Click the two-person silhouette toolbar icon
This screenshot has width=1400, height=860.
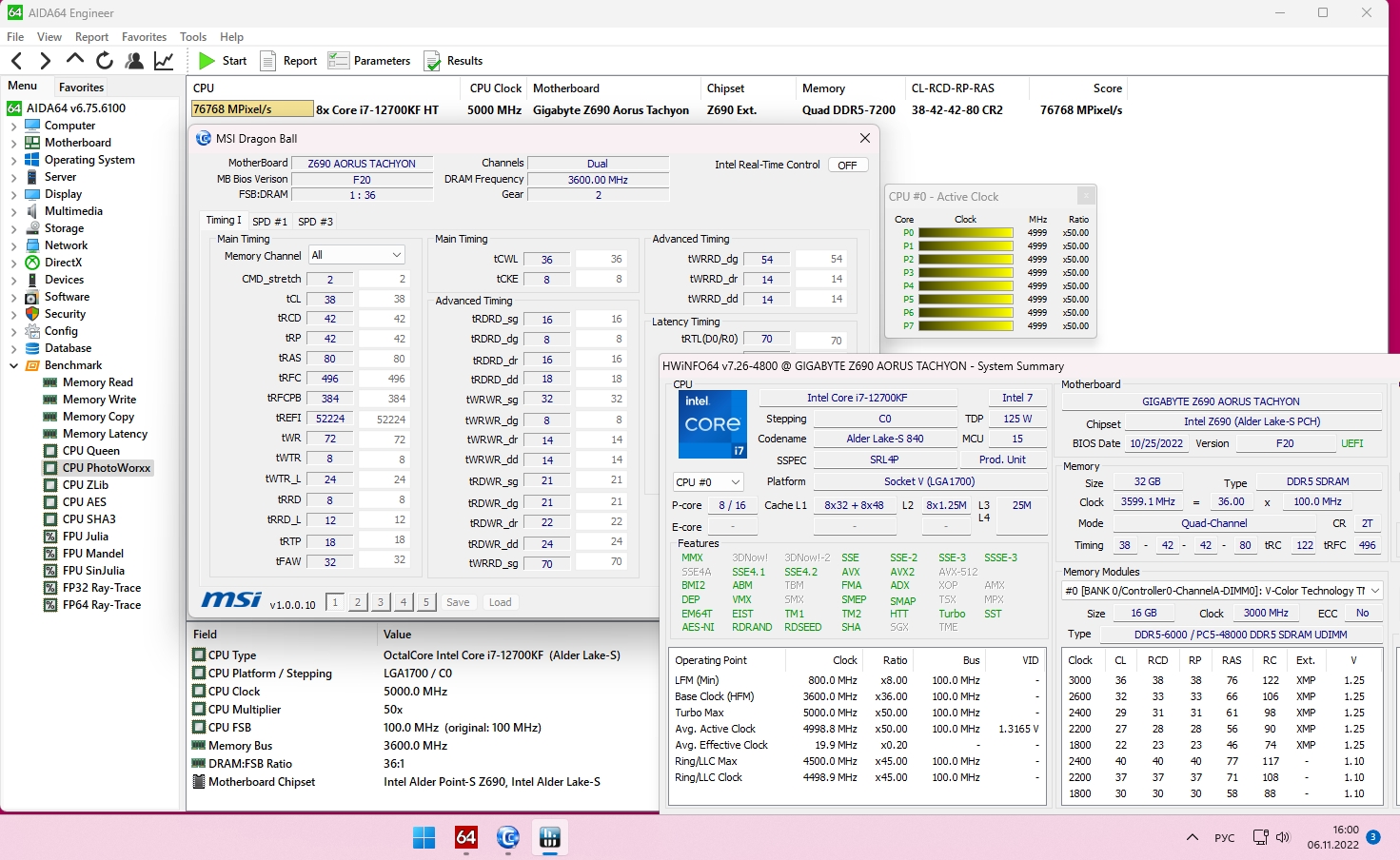tap(134, 61)
